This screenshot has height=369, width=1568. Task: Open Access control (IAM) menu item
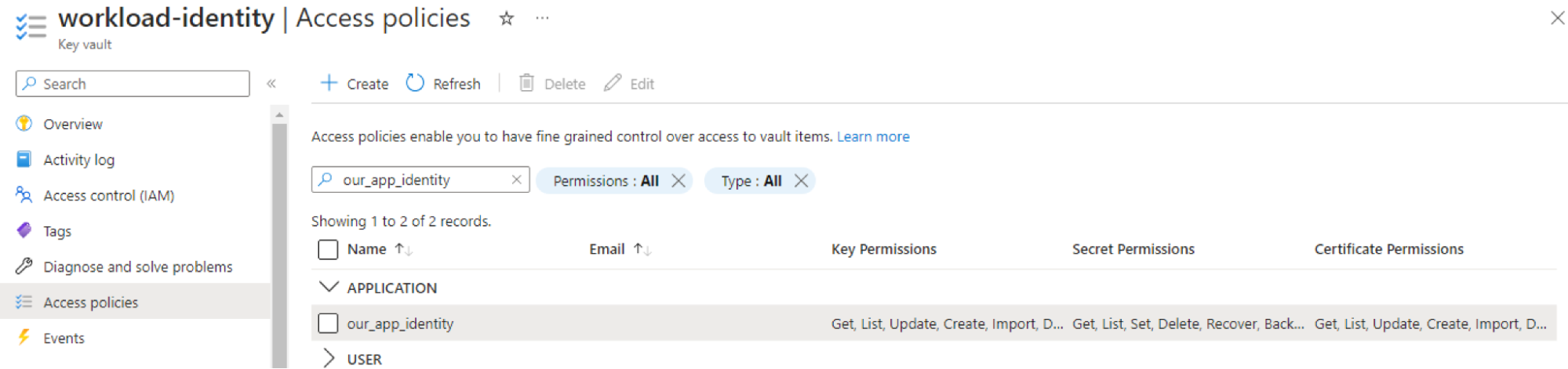point(108,195)
